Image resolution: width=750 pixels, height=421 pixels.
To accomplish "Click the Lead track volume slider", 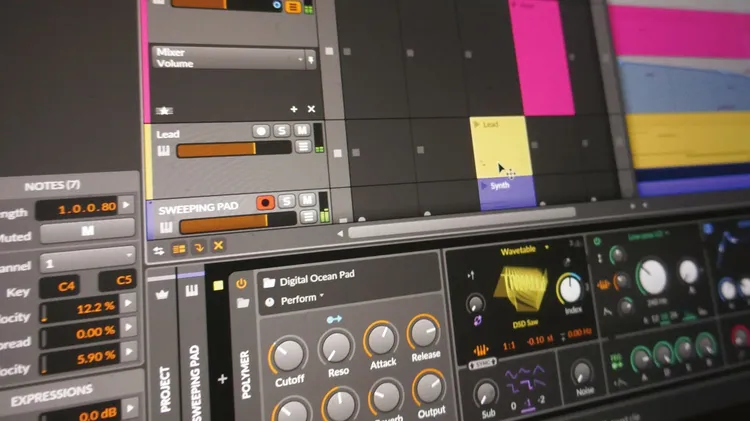I will click(234, 150).
